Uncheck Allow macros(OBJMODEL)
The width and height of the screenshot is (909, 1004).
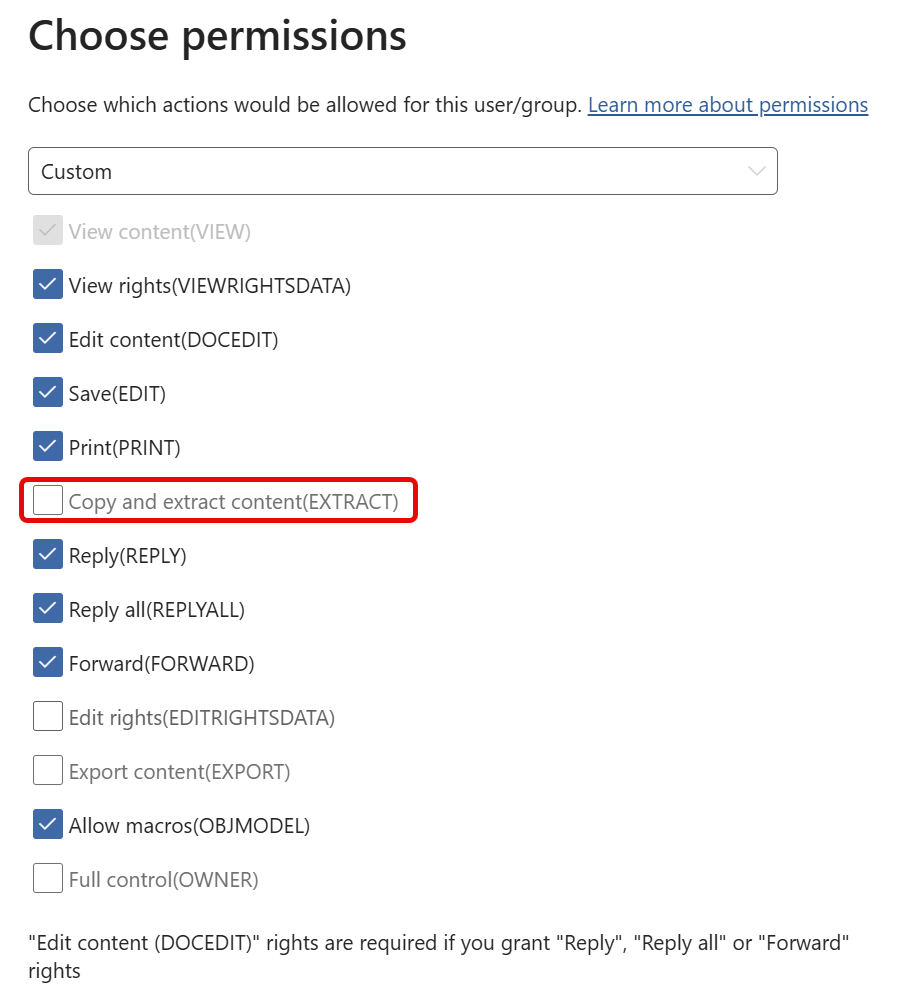pos(47,824)
